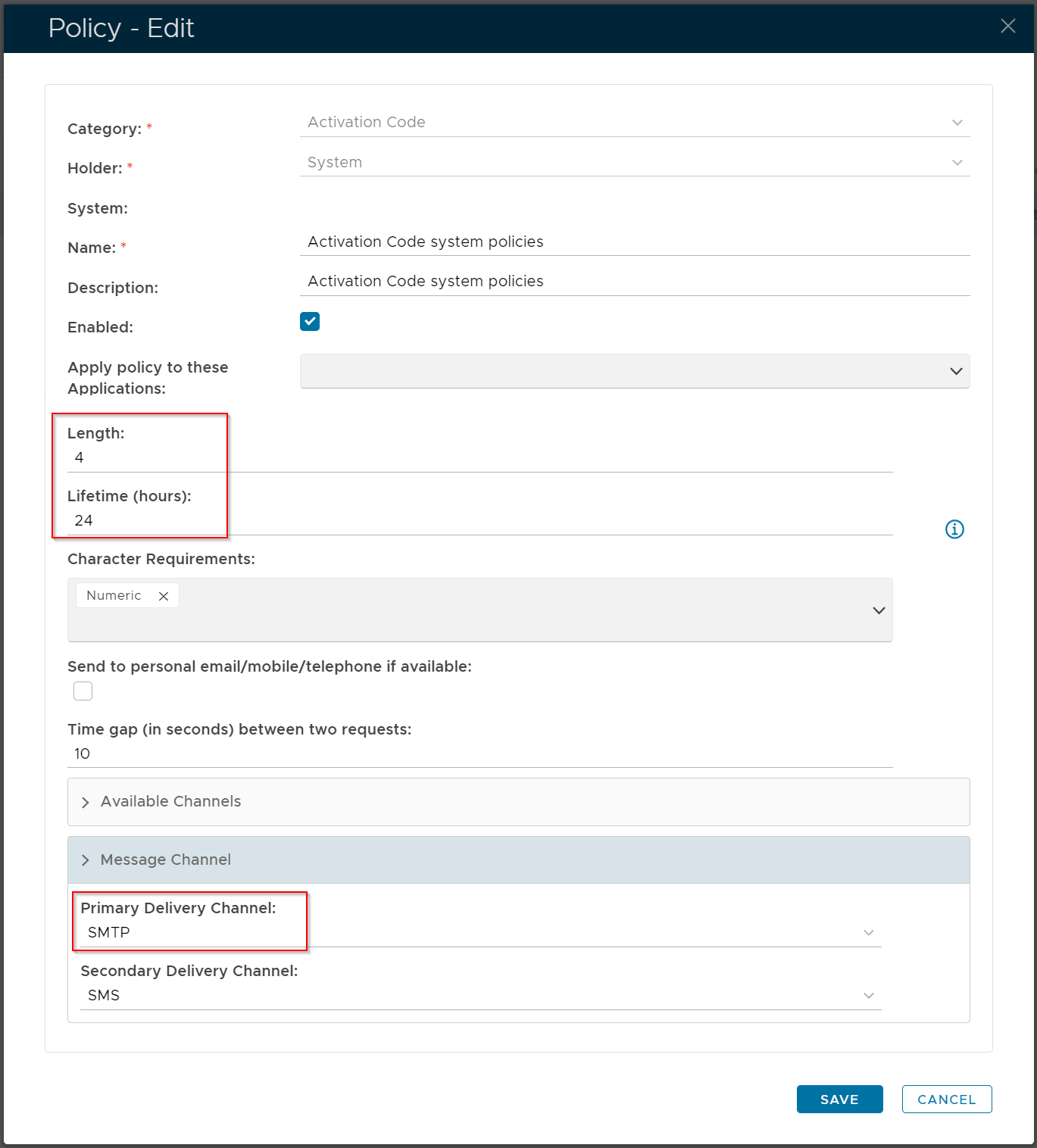Expand the Available Channels section

(x=170, y=802)
